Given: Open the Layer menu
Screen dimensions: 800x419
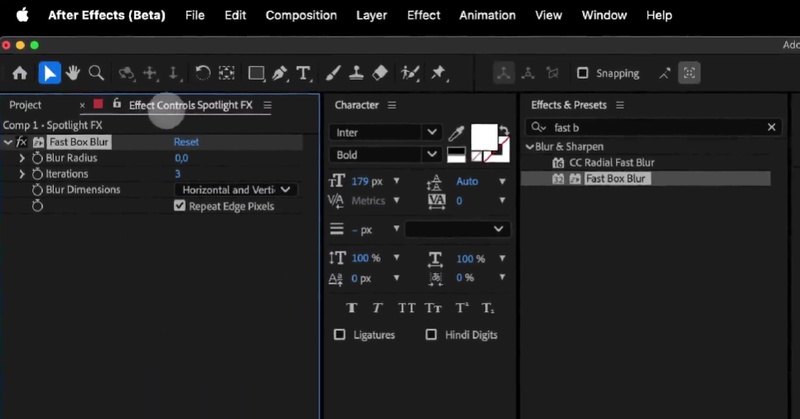Looking at the screenshot, I should pos(371,15).
